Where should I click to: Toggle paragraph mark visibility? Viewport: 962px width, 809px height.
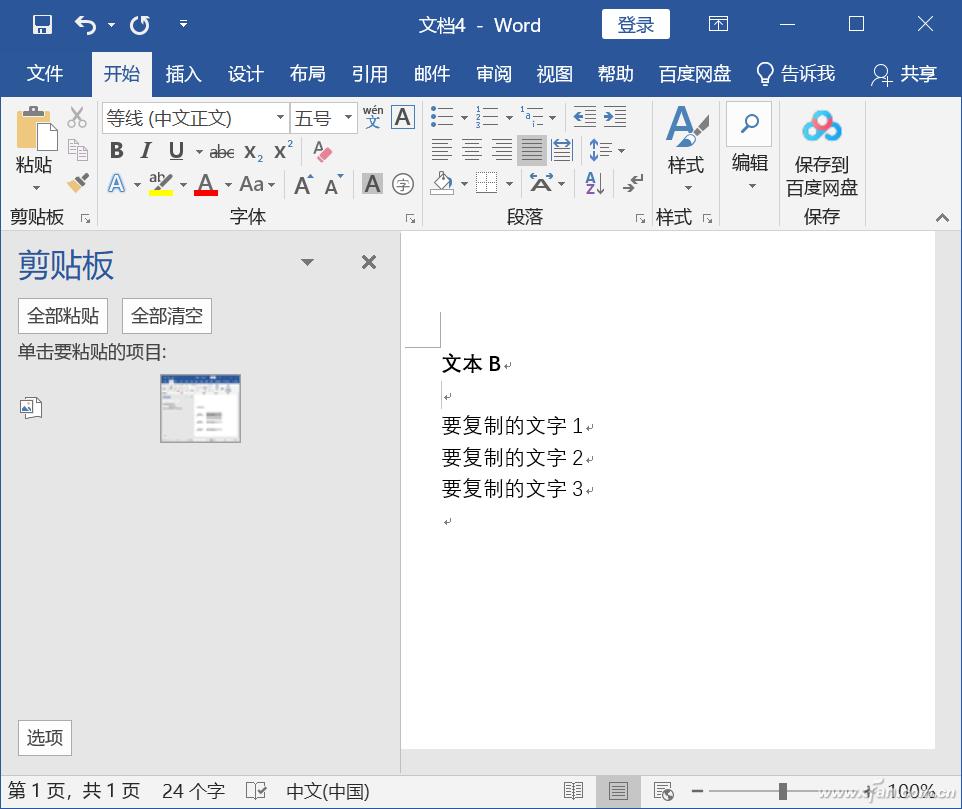coord(633,182)
